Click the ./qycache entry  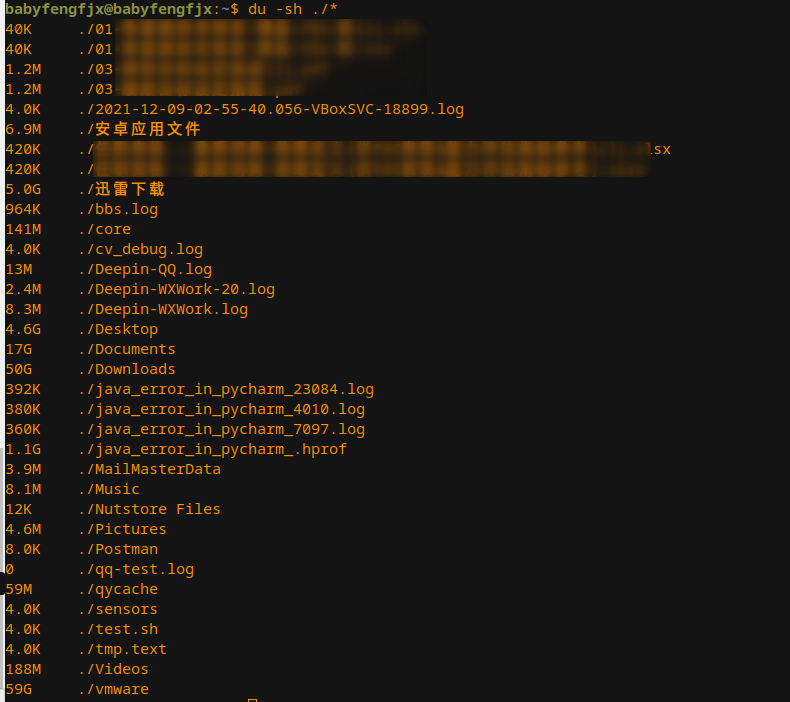point(117,589)
